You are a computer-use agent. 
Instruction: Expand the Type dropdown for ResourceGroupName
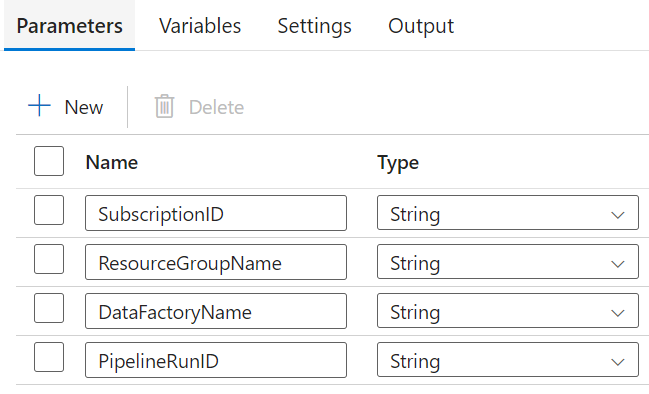pos(508,262)
